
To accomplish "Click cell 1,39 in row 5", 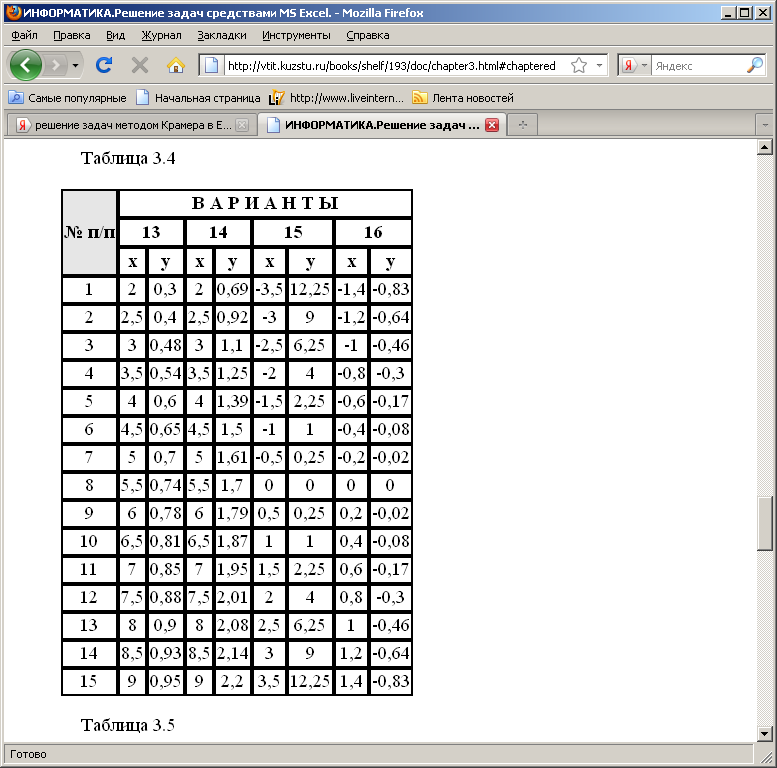I will coord(232,401).
